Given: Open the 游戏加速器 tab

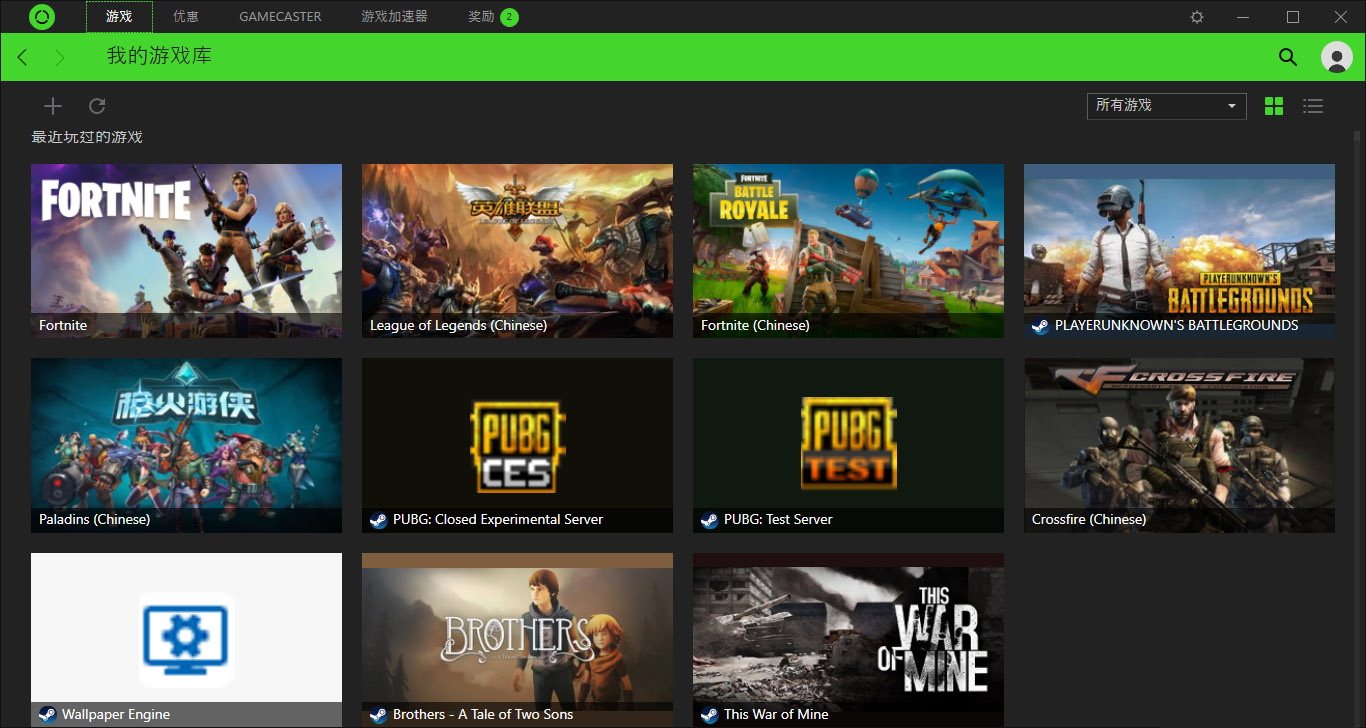Looking at the screenshot, I should (x=394, y=17).
